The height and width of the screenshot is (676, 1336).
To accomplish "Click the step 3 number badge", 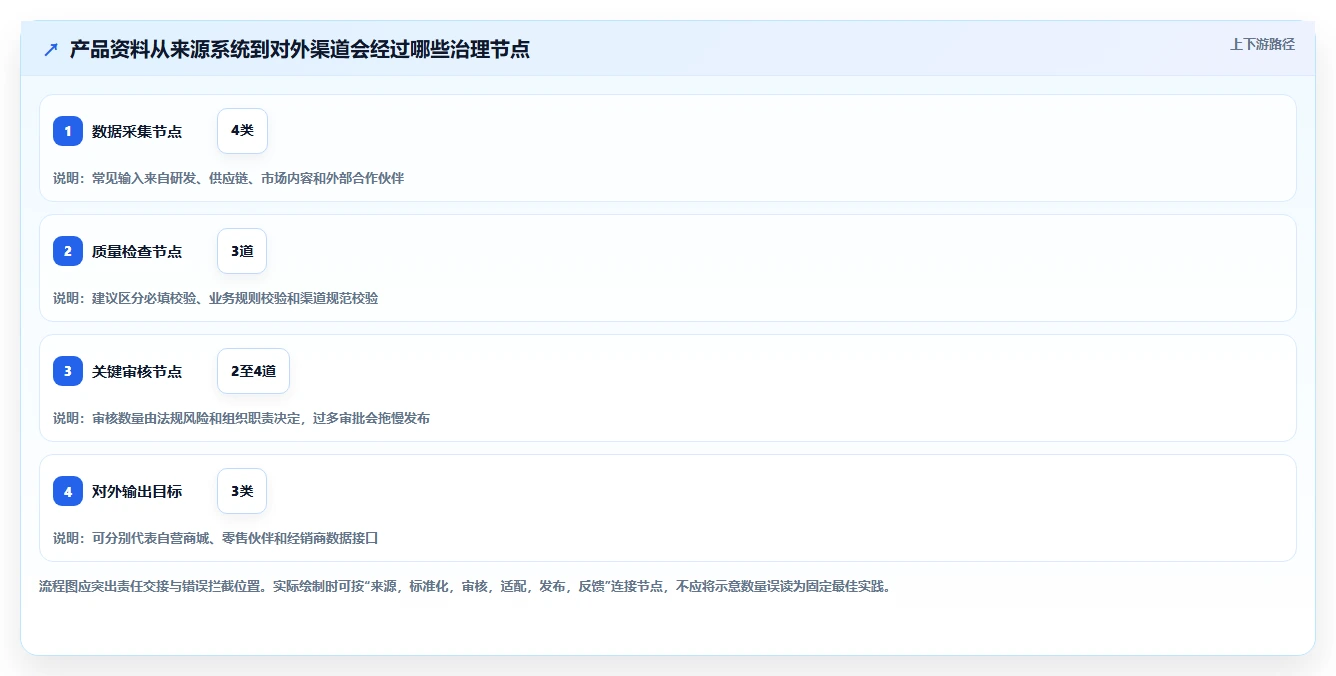I will [x=68, y=371].
